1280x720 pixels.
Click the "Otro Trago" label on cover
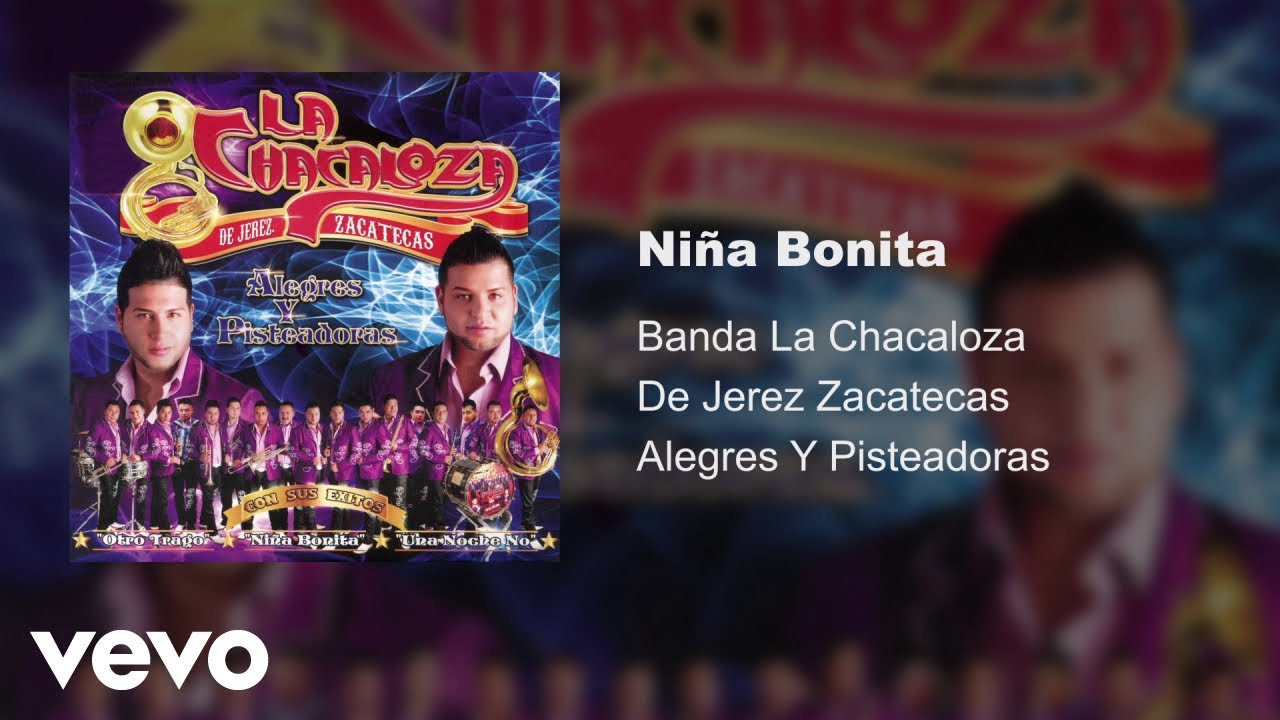point(153,541)
